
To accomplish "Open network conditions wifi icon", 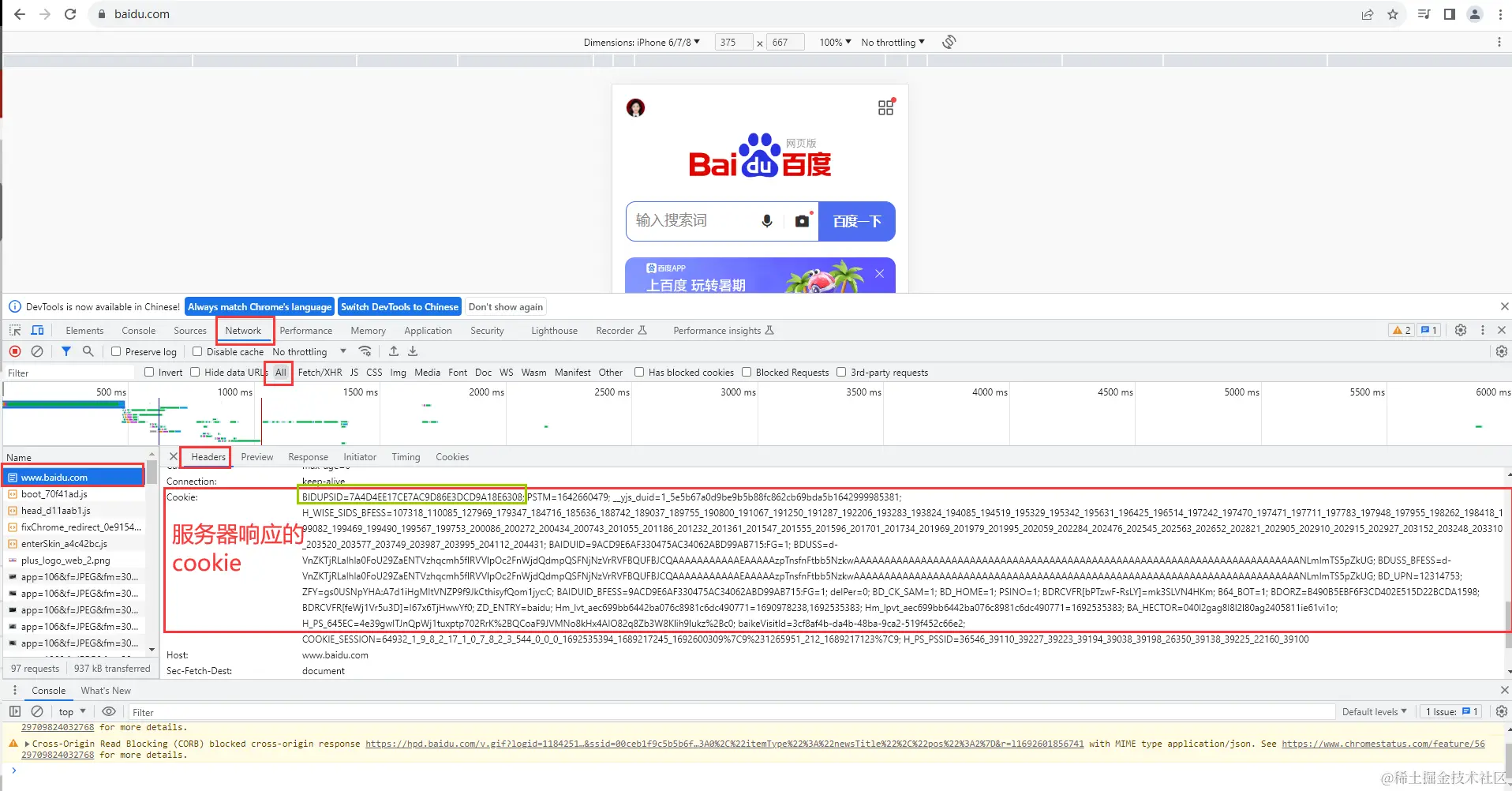I will coord(365,351).
